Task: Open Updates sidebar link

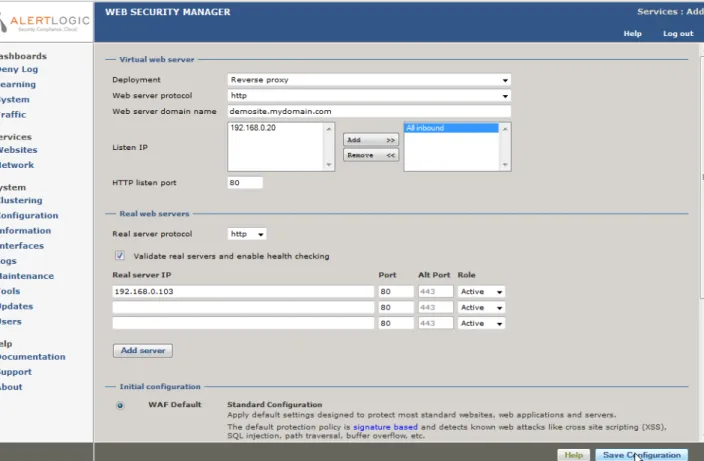Action: click(17, 306)
